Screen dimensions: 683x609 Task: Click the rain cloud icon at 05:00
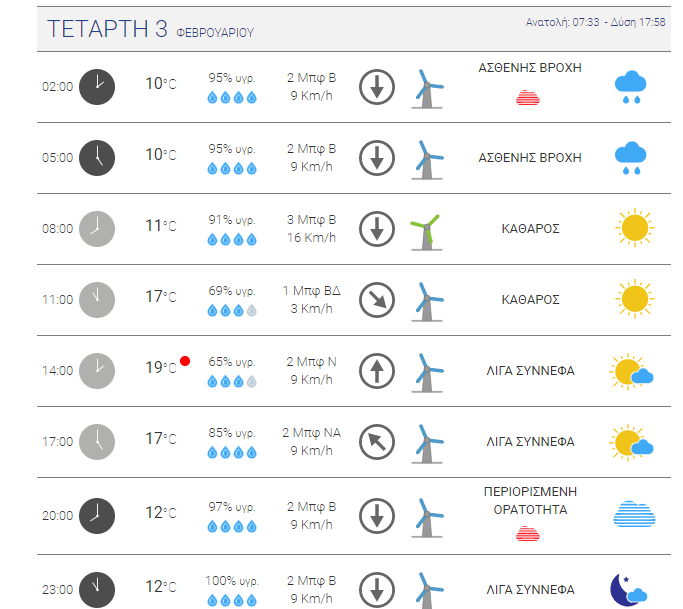630,158
